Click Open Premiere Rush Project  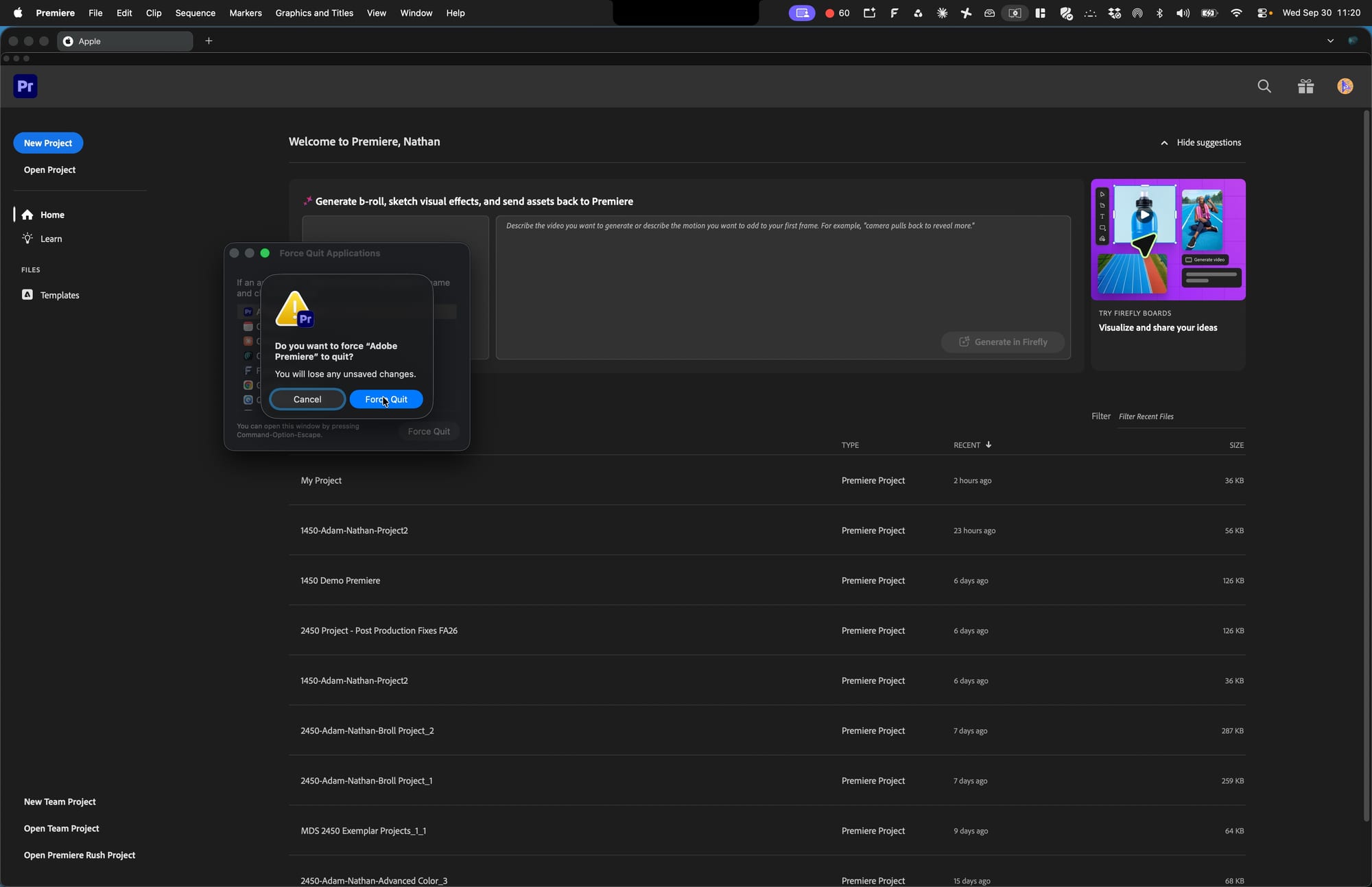click(80, 855)
